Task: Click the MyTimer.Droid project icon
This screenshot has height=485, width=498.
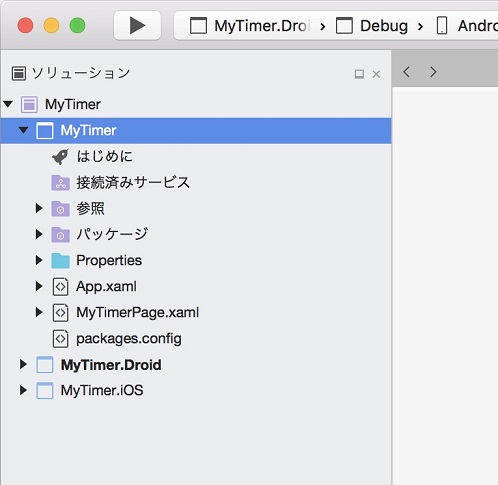Action: [x=45, y=365]
